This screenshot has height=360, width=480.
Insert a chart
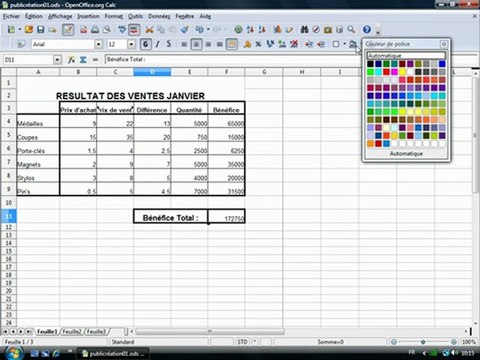(277, 30)
